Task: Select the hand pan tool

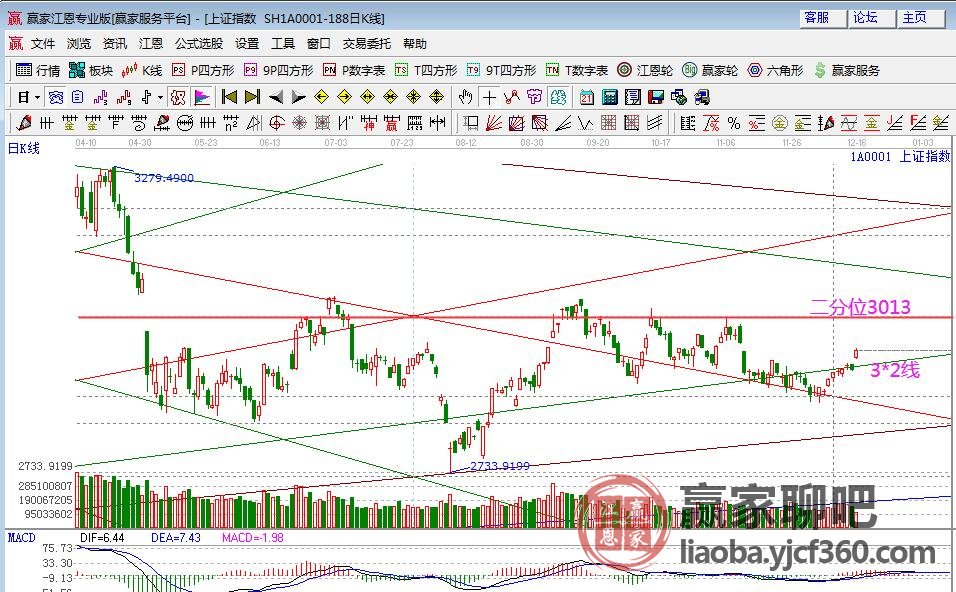Action: tap(465, 98)
